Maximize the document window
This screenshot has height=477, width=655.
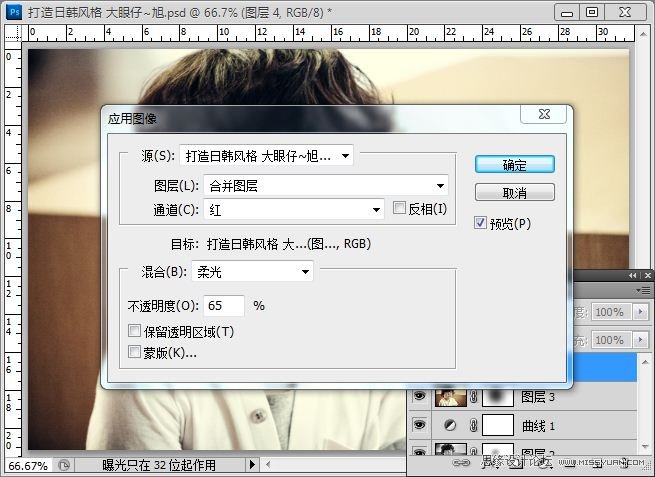pos(592,13)
